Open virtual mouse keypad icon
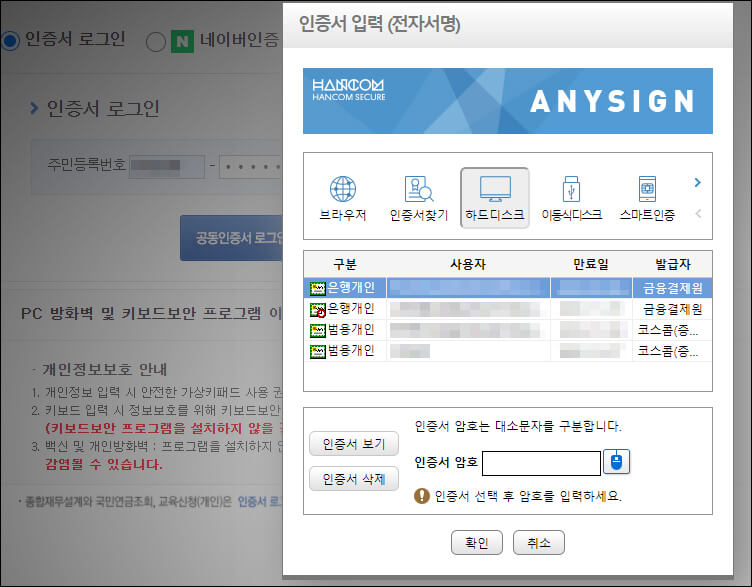 [616, 462]
